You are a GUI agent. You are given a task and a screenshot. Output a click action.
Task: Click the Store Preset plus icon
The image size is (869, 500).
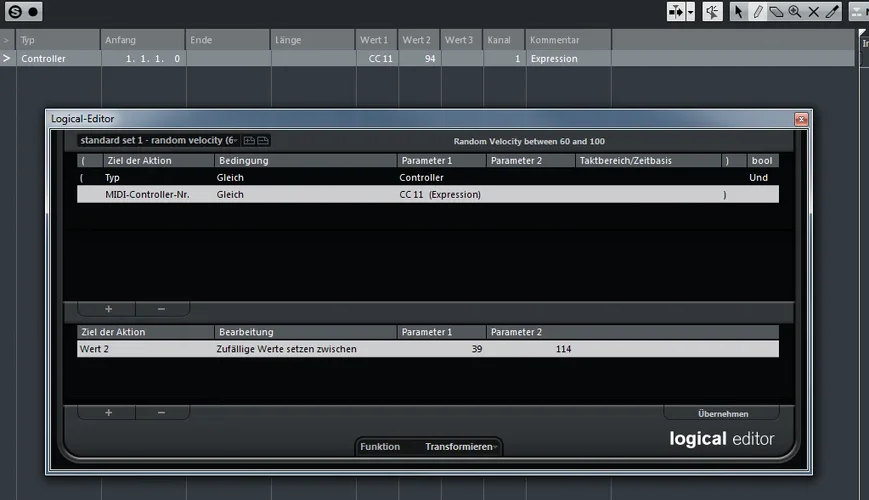(249, 141)
